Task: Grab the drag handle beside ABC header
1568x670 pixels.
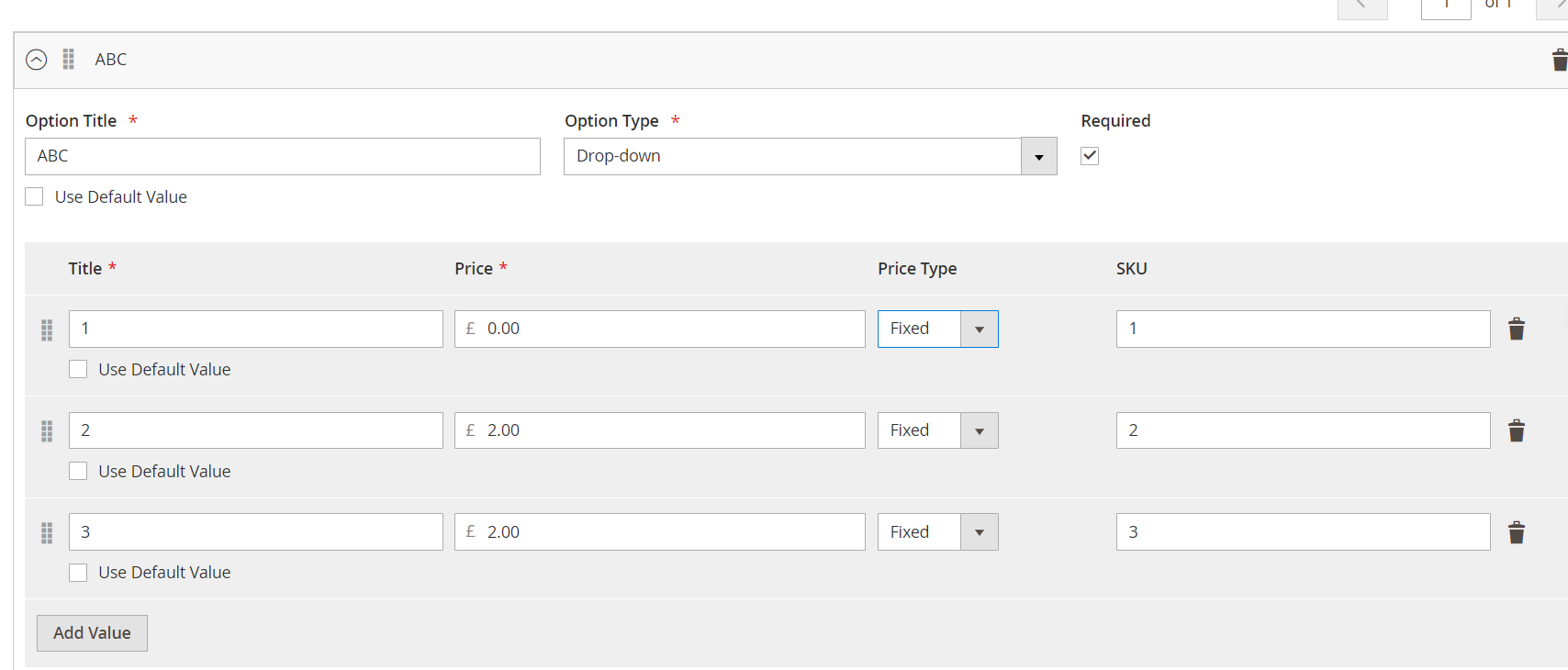Action: pyautogui.click(x=68, y=60)
